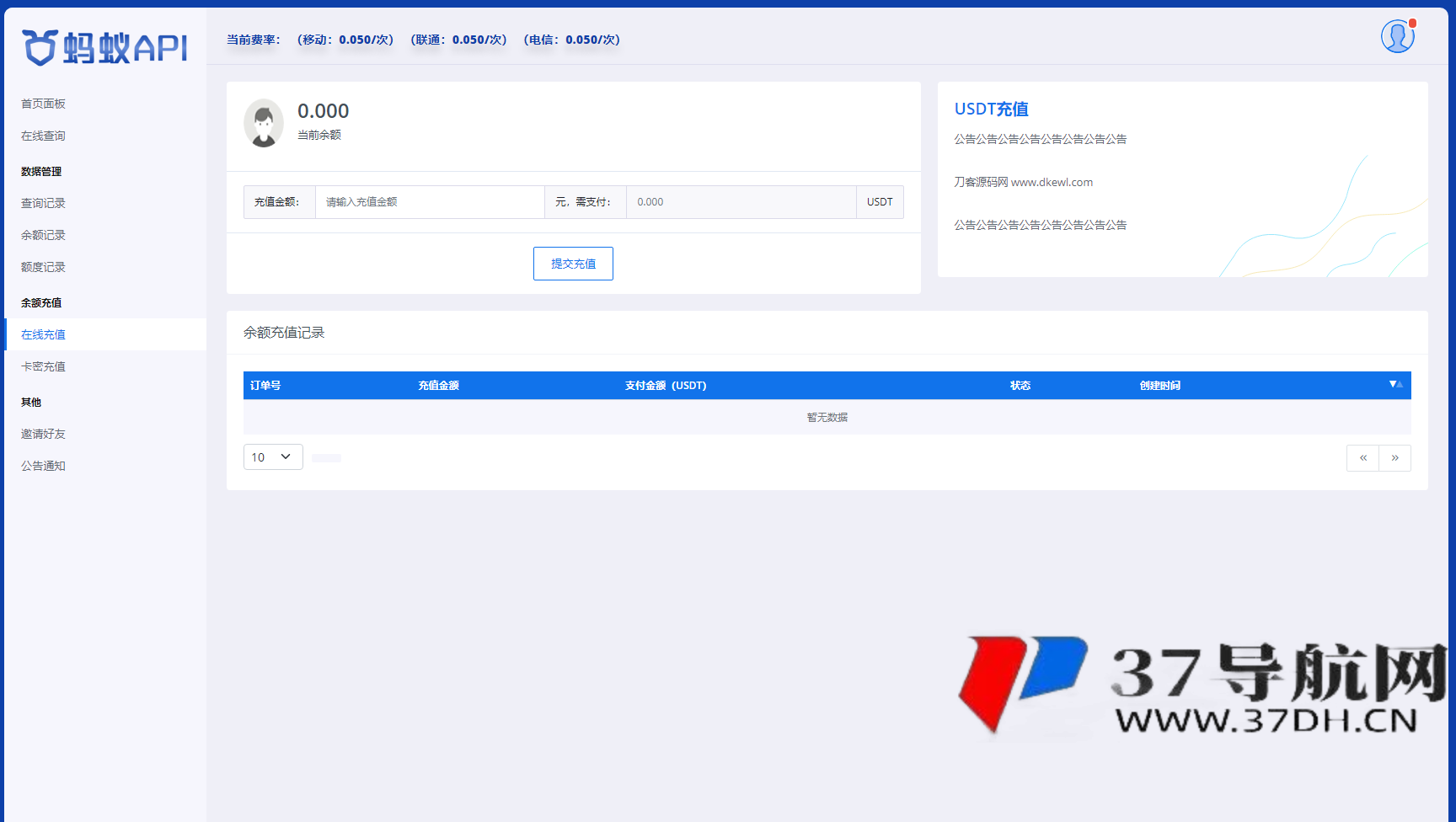1456x822 pixels.
Task: Open the user avatar menu
Action: pos(1397,35)
